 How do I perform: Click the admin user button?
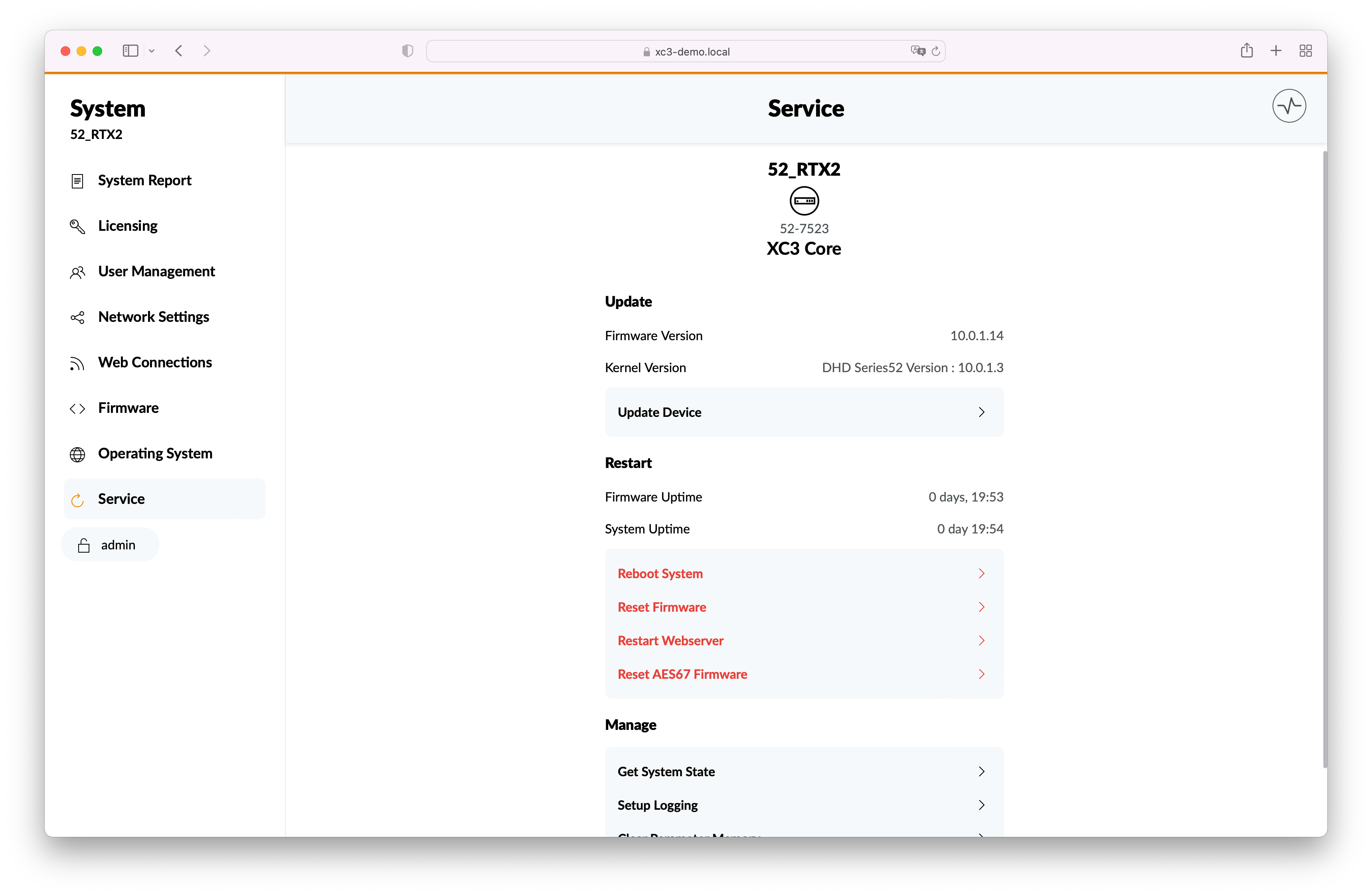[109, 545]
